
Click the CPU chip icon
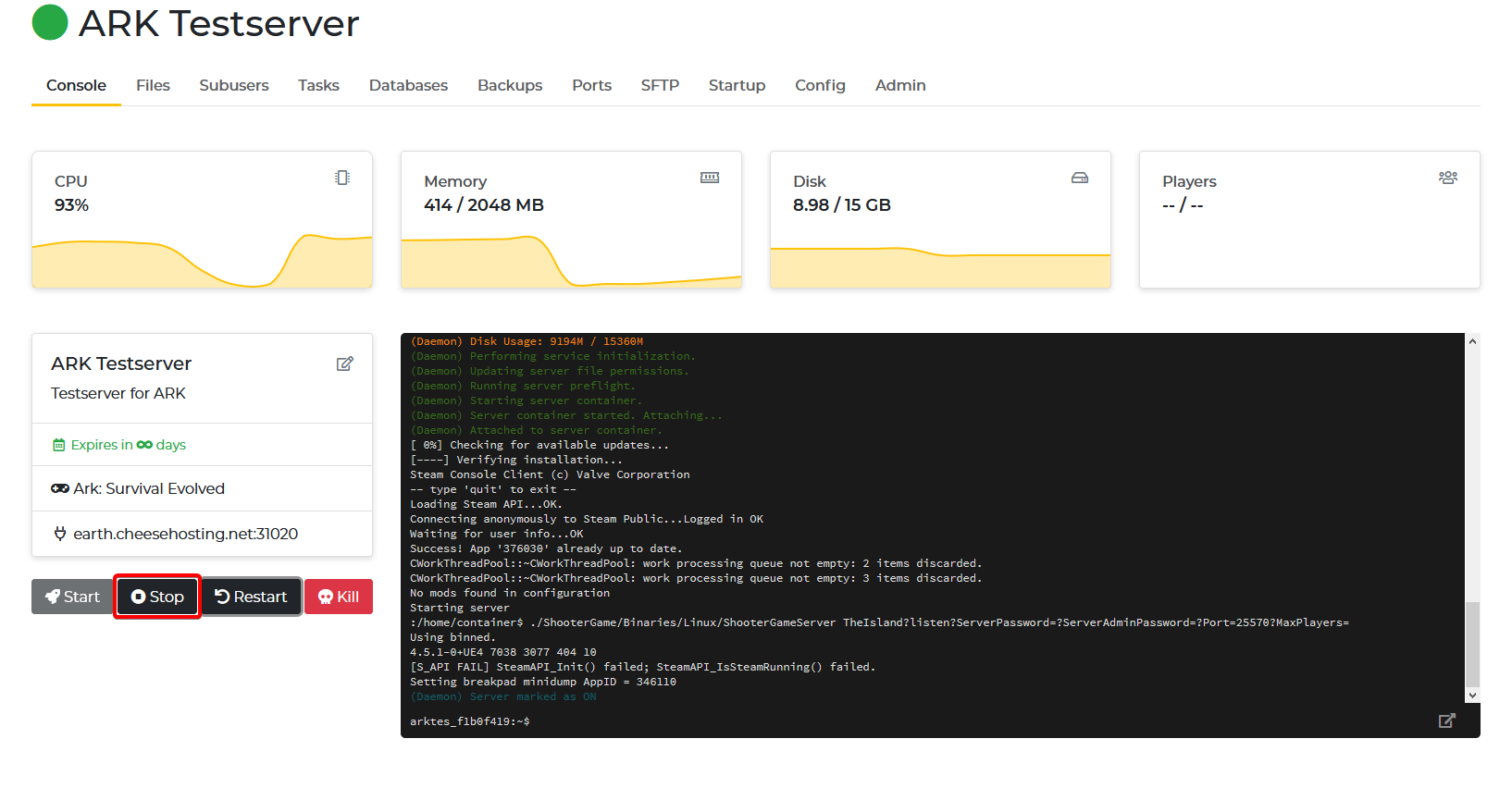[342, 178]
